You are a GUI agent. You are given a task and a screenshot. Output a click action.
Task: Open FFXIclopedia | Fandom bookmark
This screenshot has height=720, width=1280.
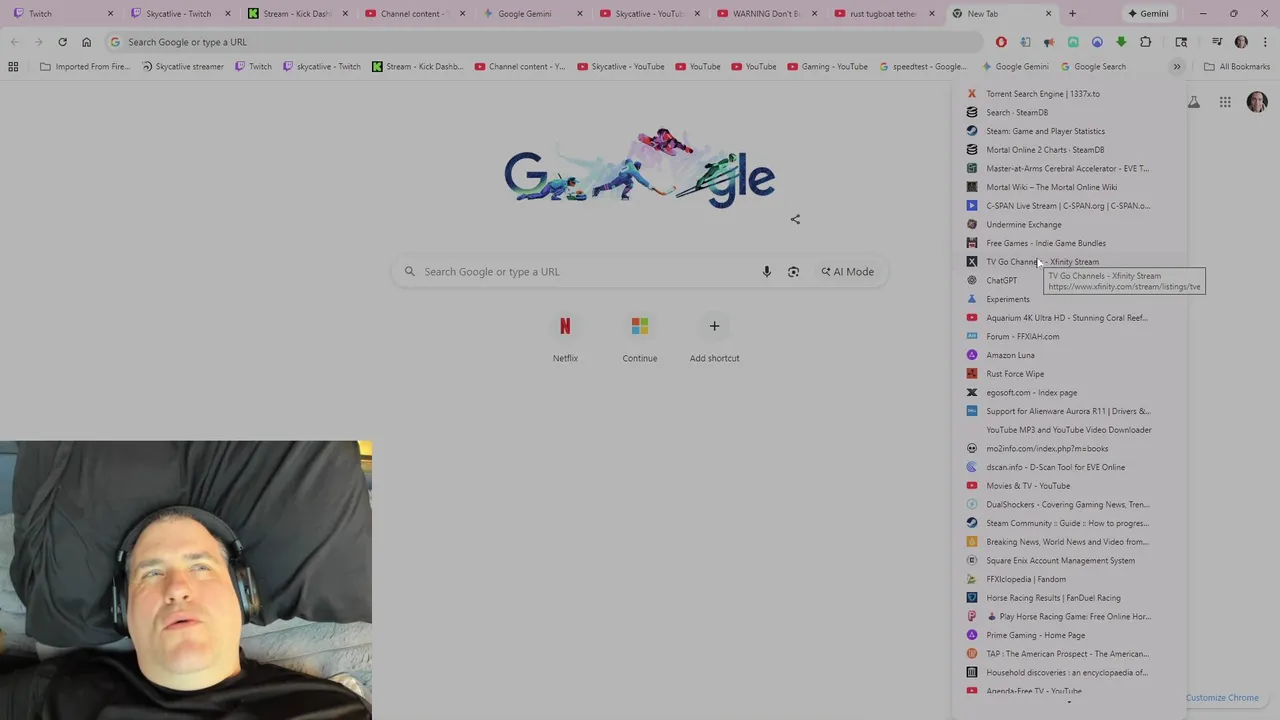1069,579
